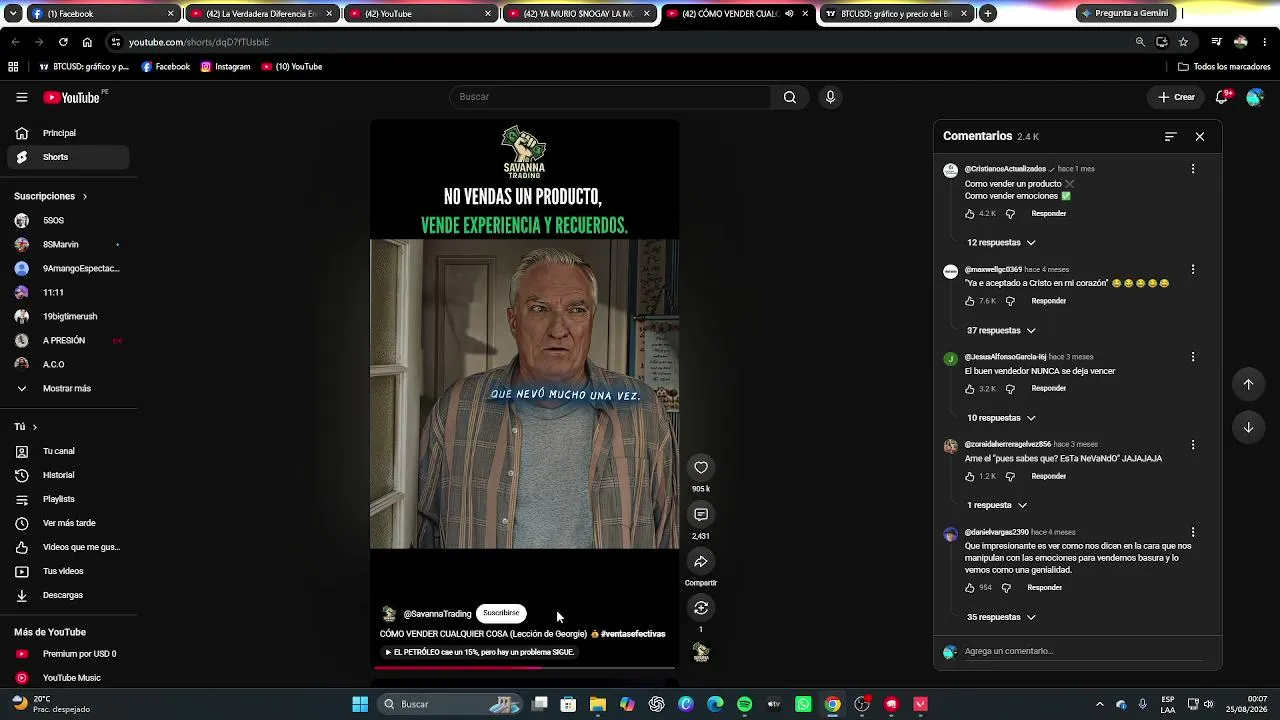Screen dimensions: 1280x720
Task: Open the remix button on the Short
Action: click(x=701, y=607)
